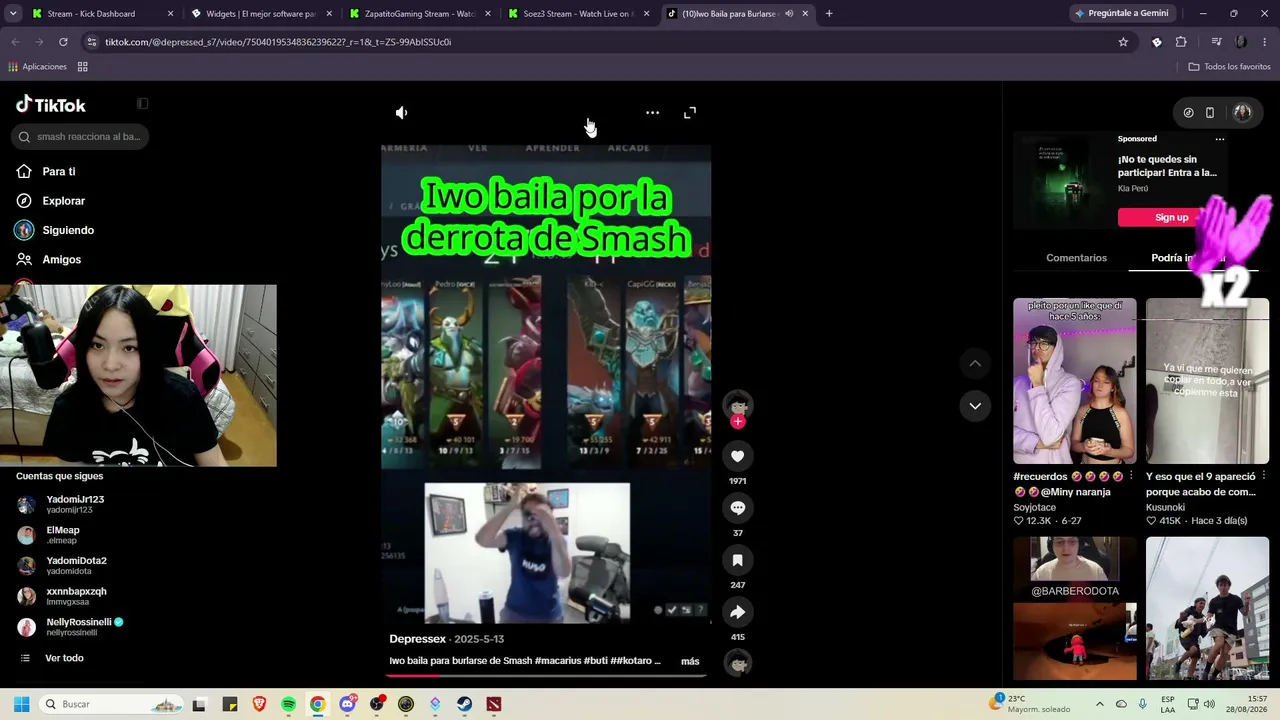Open the Explorar section
The height and width of the screenshot is (720, 1280).
63,201
